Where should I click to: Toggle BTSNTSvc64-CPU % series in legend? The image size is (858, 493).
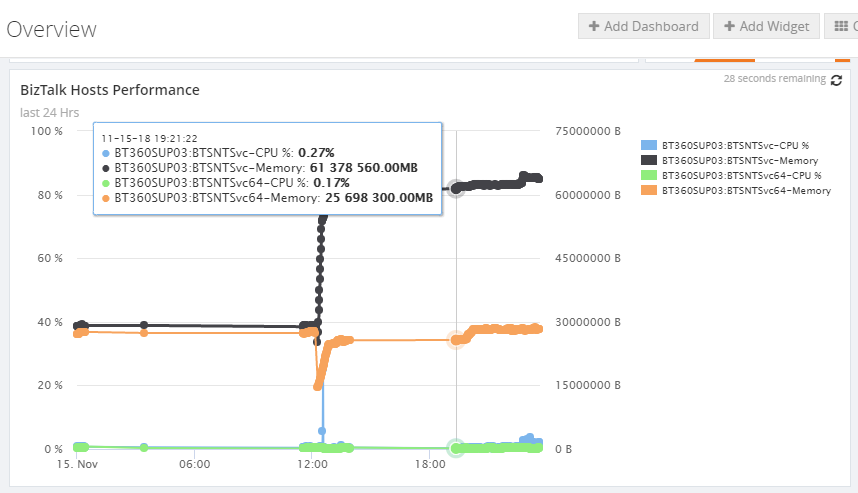pyautogui.click(x=741, y=175)
